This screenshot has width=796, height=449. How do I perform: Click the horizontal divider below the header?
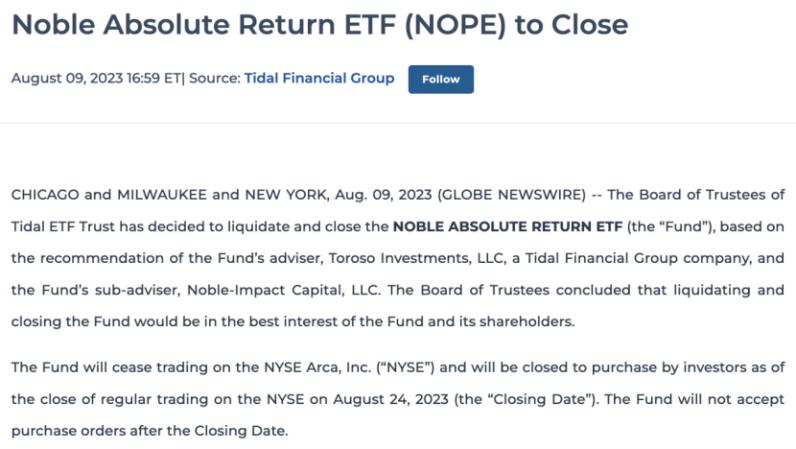point(398,124)
